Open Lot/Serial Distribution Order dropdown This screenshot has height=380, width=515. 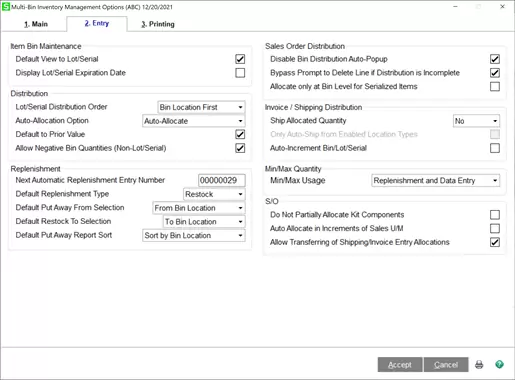[201, 107]
